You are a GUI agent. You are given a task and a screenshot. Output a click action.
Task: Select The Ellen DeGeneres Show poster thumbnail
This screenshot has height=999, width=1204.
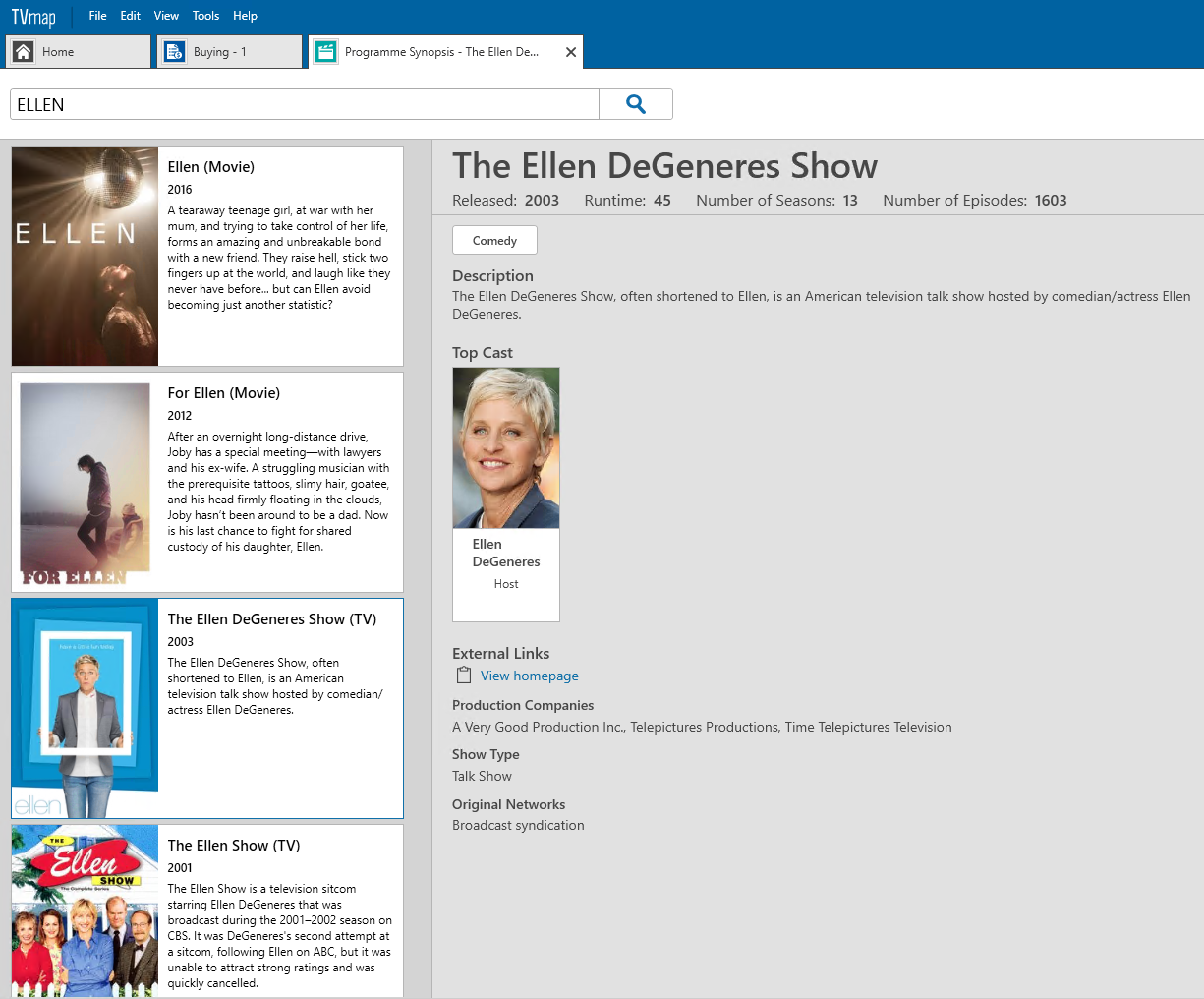(x=85, y=708)
